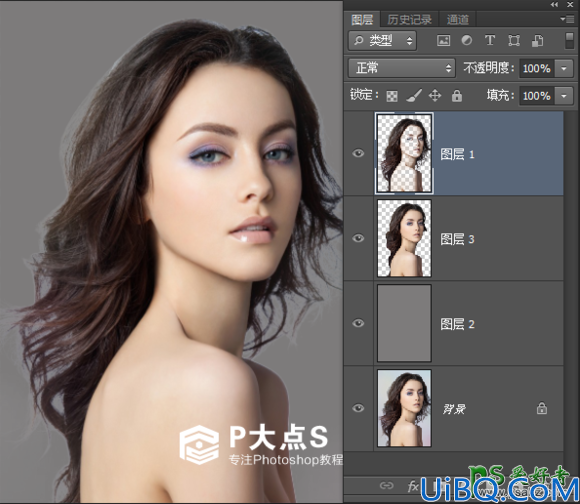Open the layers panel flyout menu
Screen dimensions: 580x504
coord(567,19)
